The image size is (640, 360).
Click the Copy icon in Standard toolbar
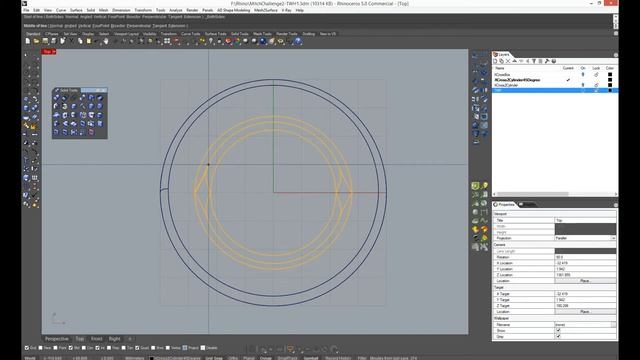80,41
